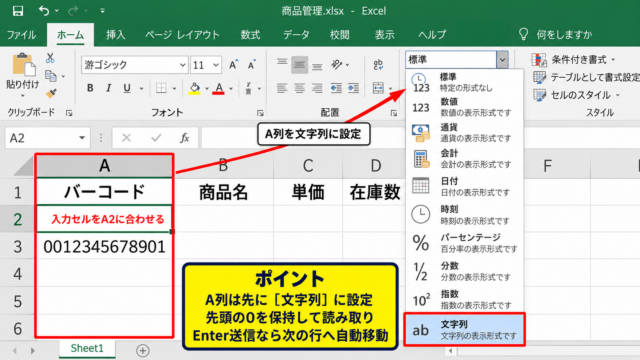
Task: Choose 通貨 currency format option
Action: (464, 133)
